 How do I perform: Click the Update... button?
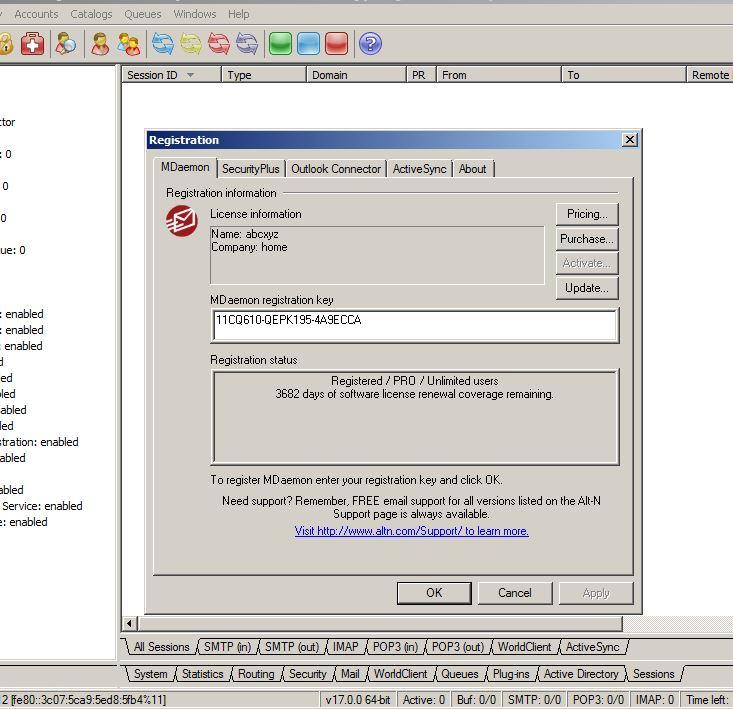pyautogui.click(x=587, y=288)
